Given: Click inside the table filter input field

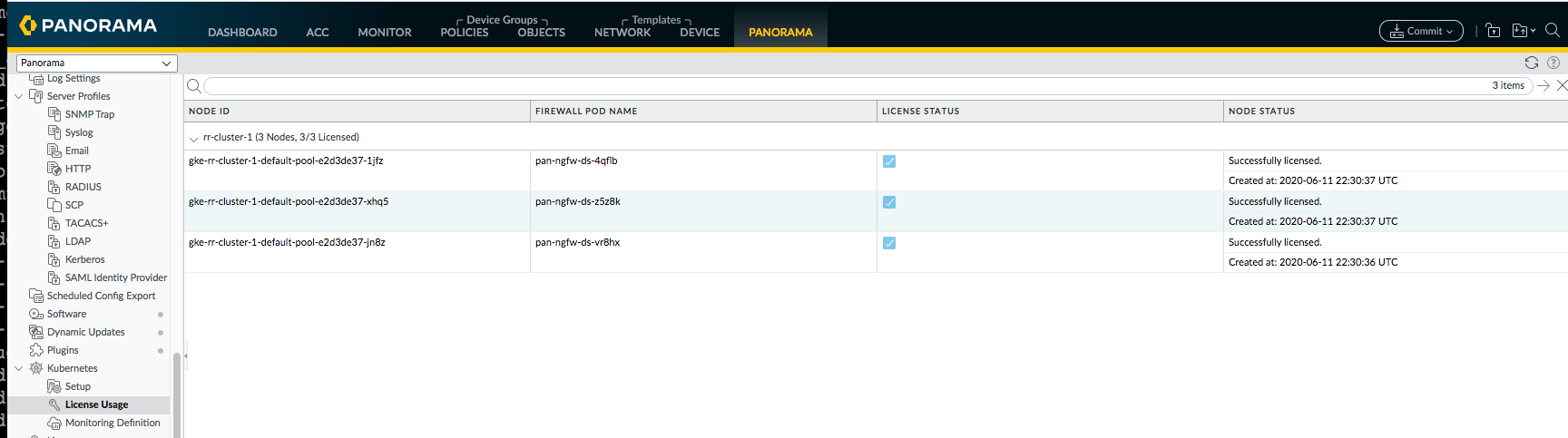Looking at the screenshot, I should click(x=844, y=86).
